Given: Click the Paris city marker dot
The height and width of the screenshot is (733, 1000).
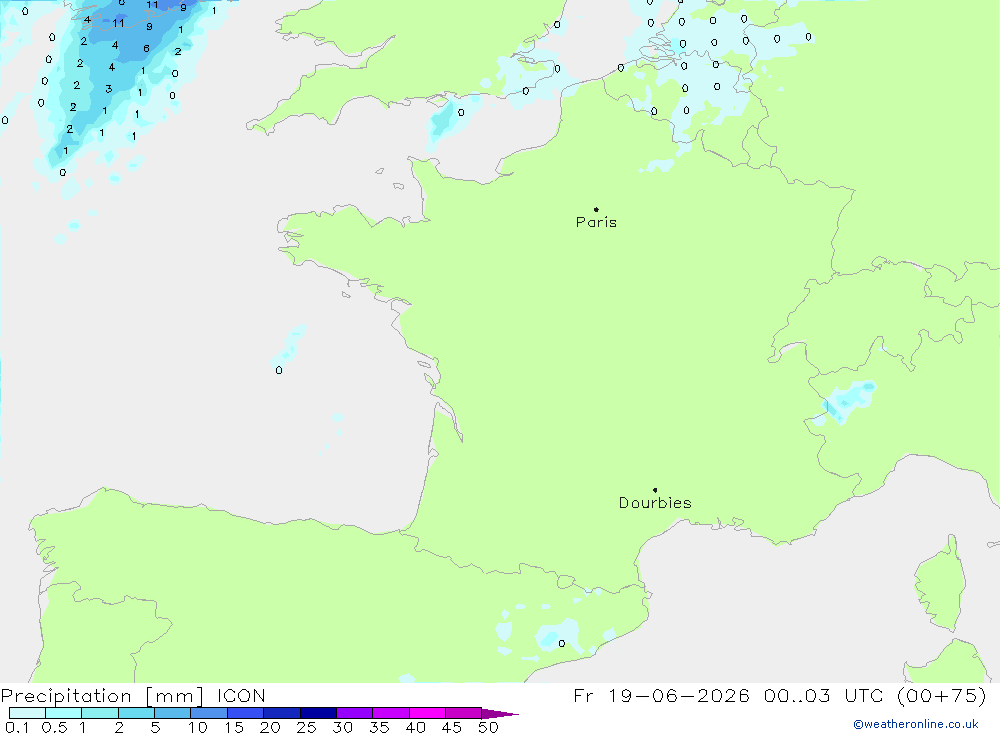Looking at the screenshot, I should coord(596,209).
